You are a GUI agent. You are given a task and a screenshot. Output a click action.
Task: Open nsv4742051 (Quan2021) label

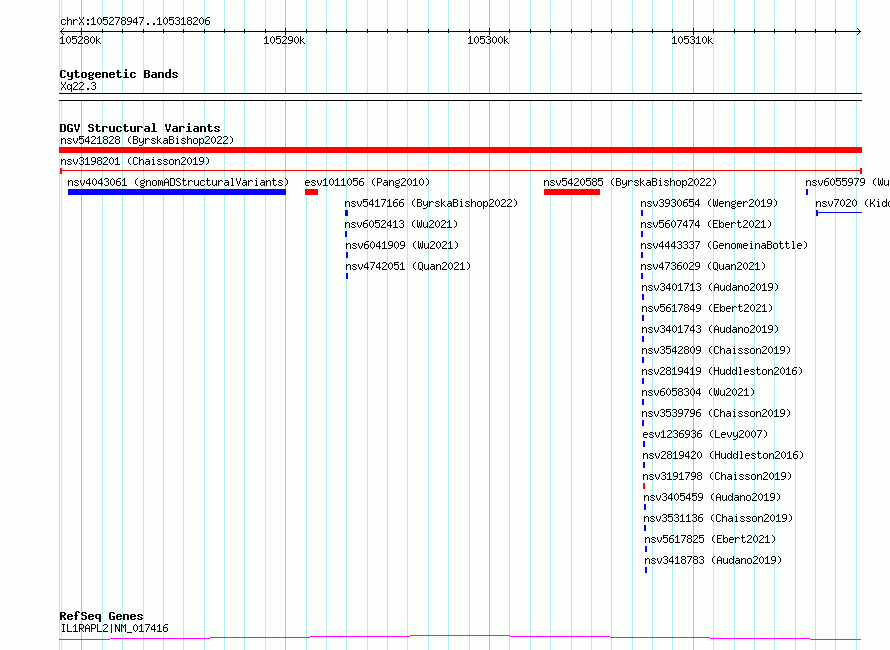tap(408, 266)
